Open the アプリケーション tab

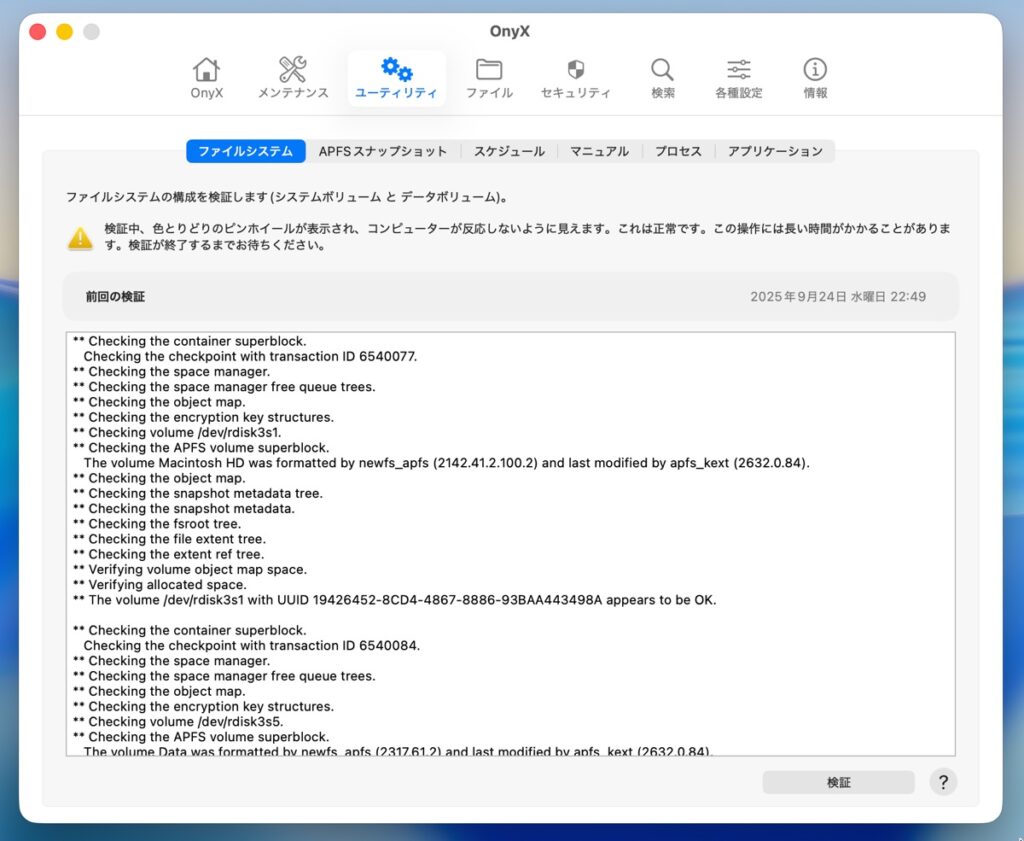coord(775,151)
